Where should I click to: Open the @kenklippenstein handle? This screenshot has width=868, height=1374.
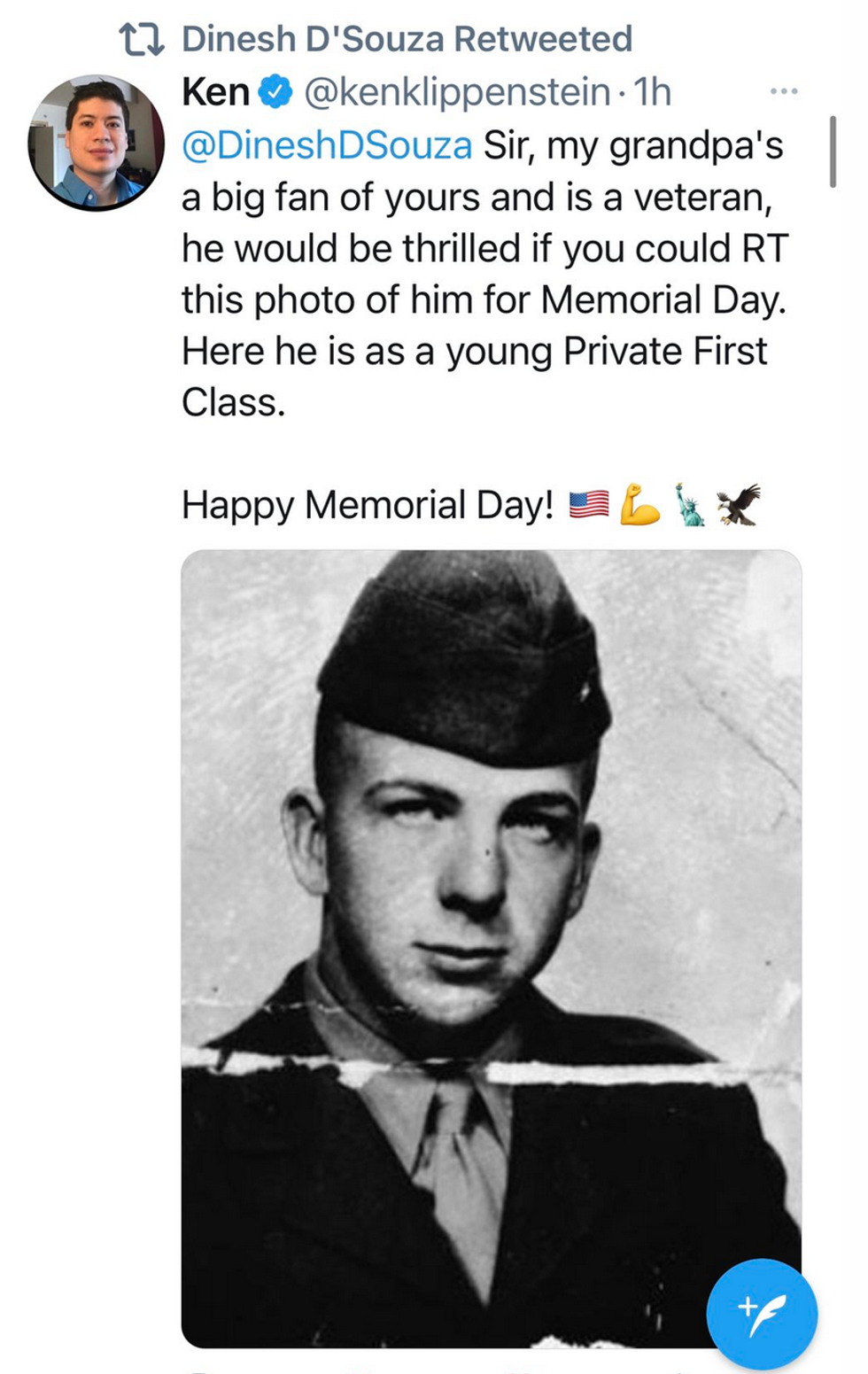pyautogui.click(x=457, y=92)
